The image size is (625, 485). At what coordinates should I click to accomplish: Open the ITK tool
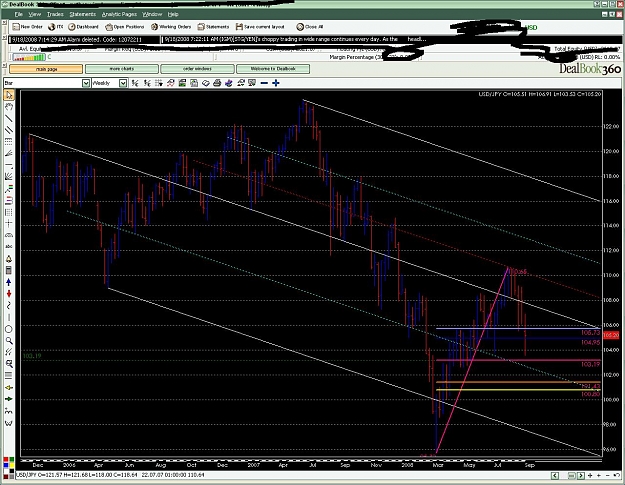tap(56, 27)
